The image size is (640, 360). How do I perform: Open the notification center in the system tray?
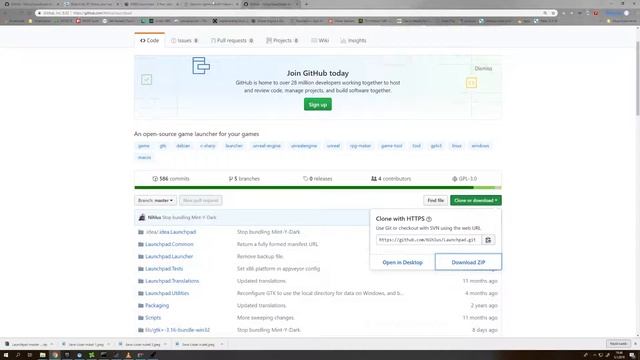632,355
